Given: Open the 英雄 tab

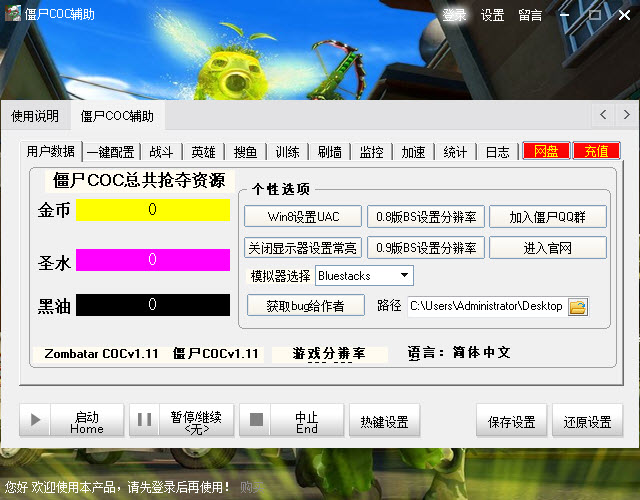Looking at the screenshot, I should pos(203,152).
